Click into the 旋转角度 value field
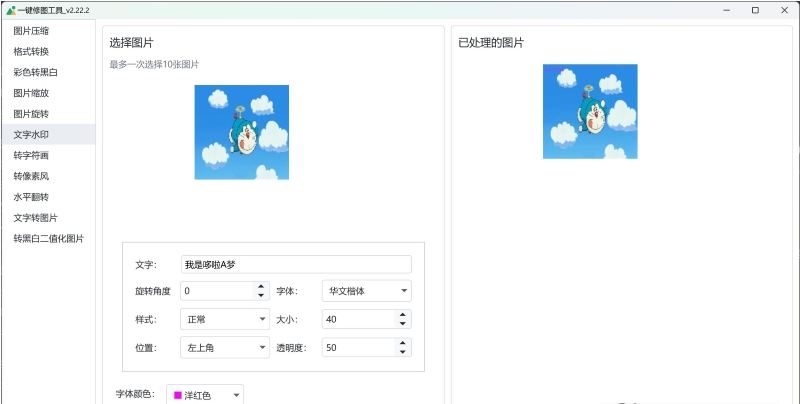803x404 pixels. [217, 291]
